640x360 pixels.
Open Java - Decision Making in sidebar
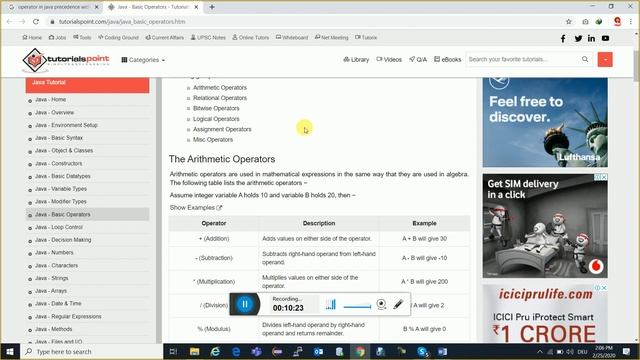[63, 240]
